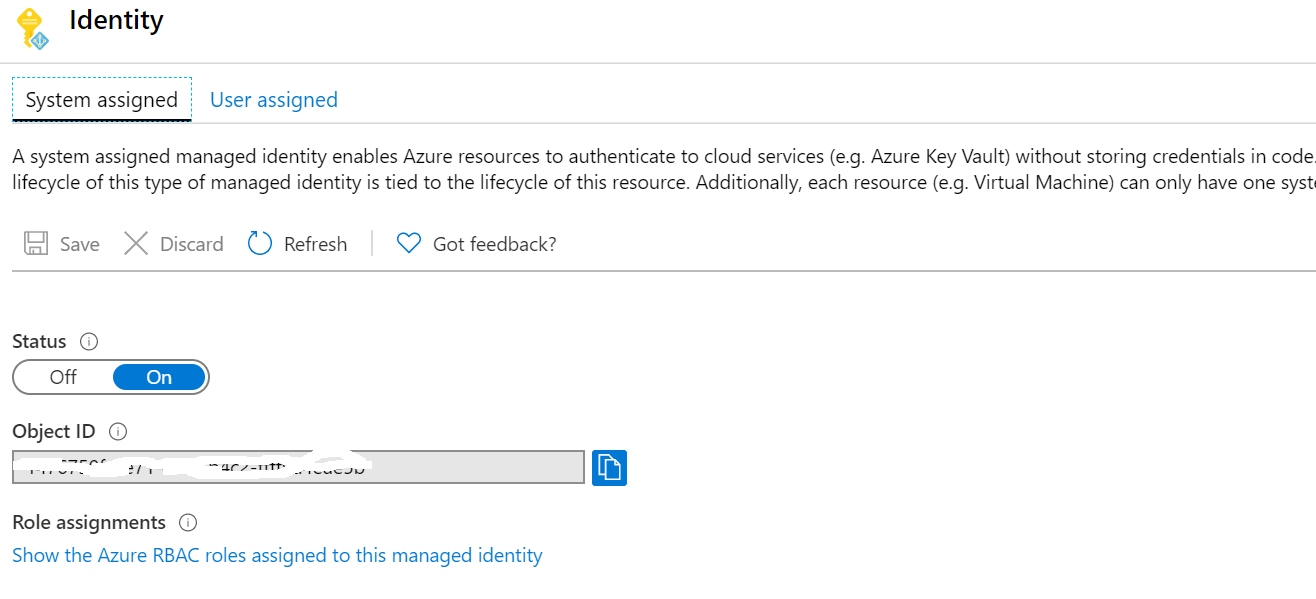
Task: Click the Refresh command label
Action: (315, 243)
